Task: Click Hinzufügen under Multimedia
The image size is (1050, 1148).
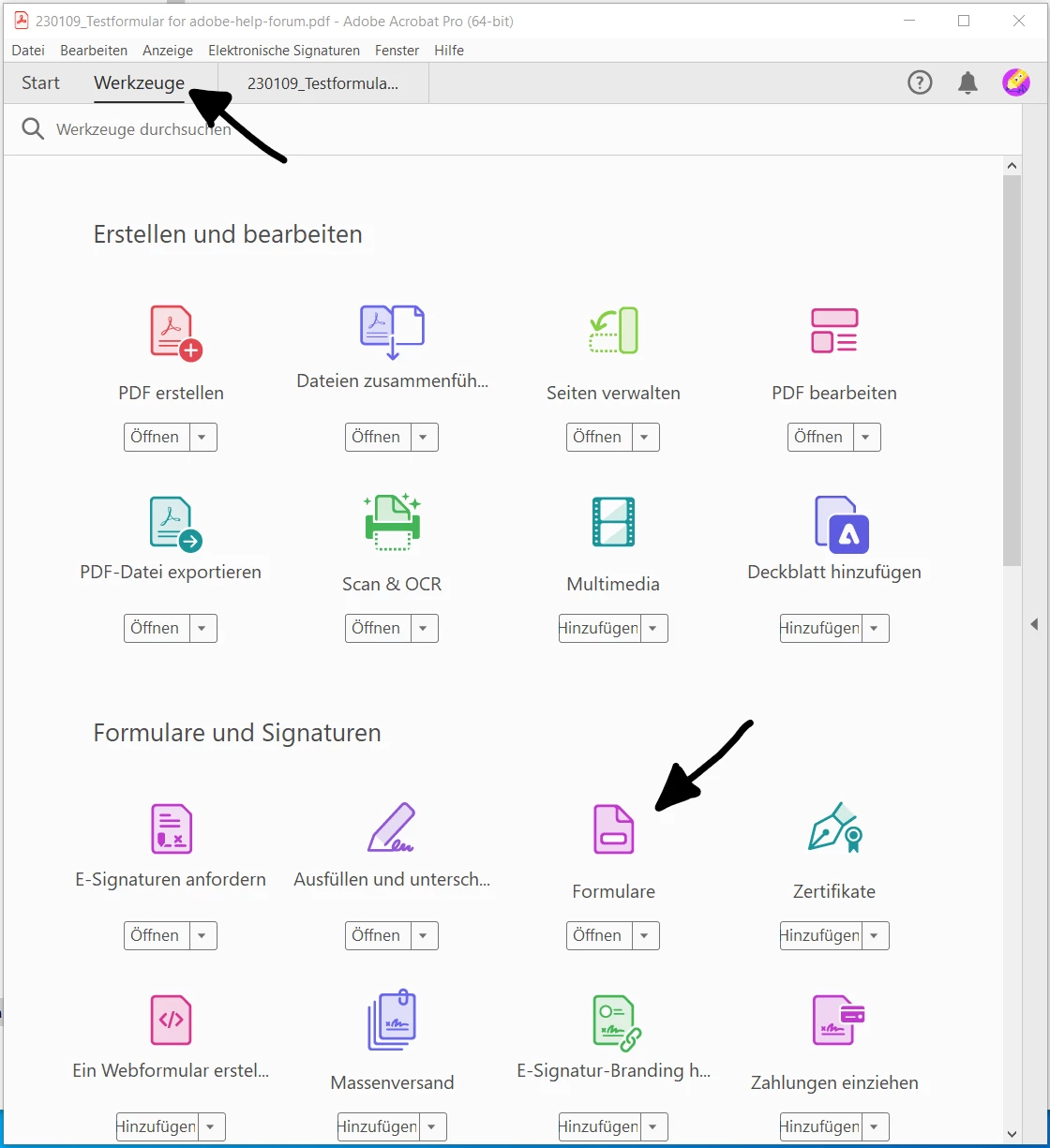Action: [x=600, y=628]
